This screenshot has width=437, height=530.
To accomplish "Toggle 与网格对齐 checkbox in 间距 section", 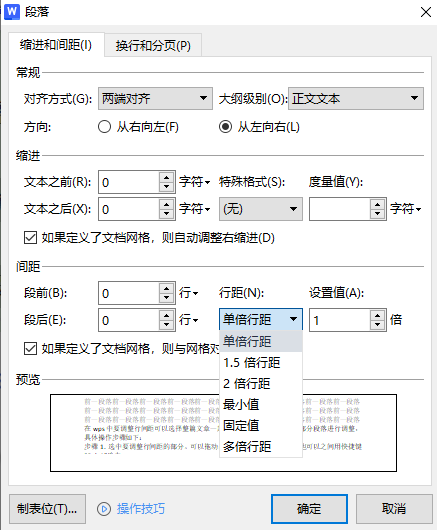I will coord(30,348).
